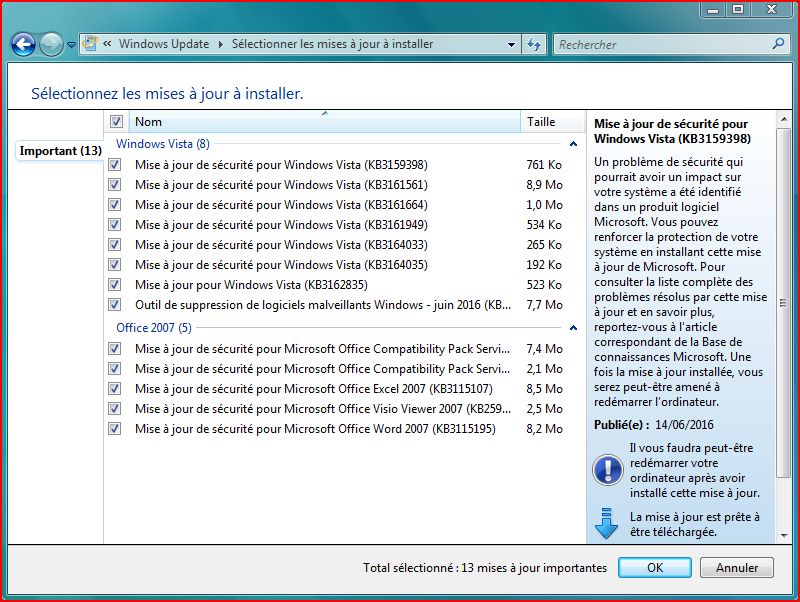Focus the Rechercher search field
800x602 pixels.
tap(663, 44)
